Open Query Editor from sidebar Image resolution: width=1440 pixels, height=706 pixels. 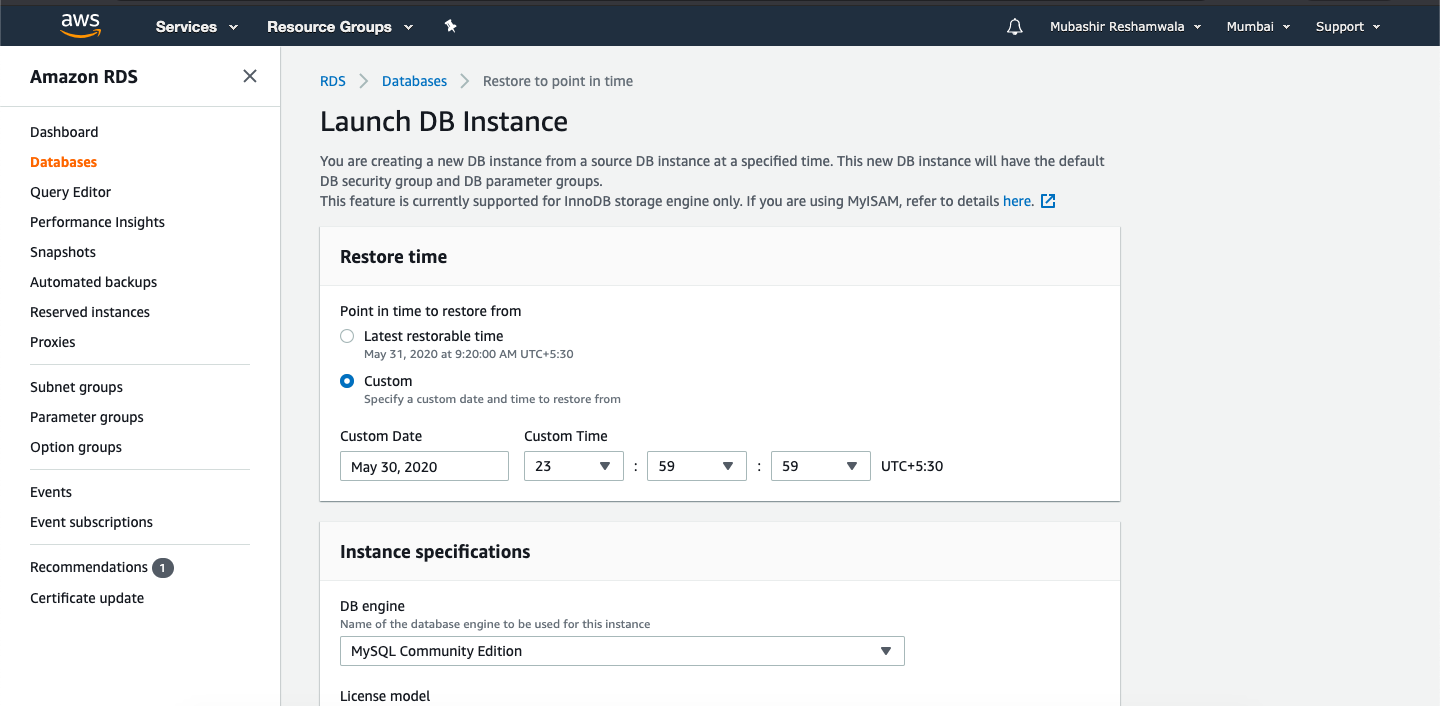pyautogui.click(x=70, y=192)
